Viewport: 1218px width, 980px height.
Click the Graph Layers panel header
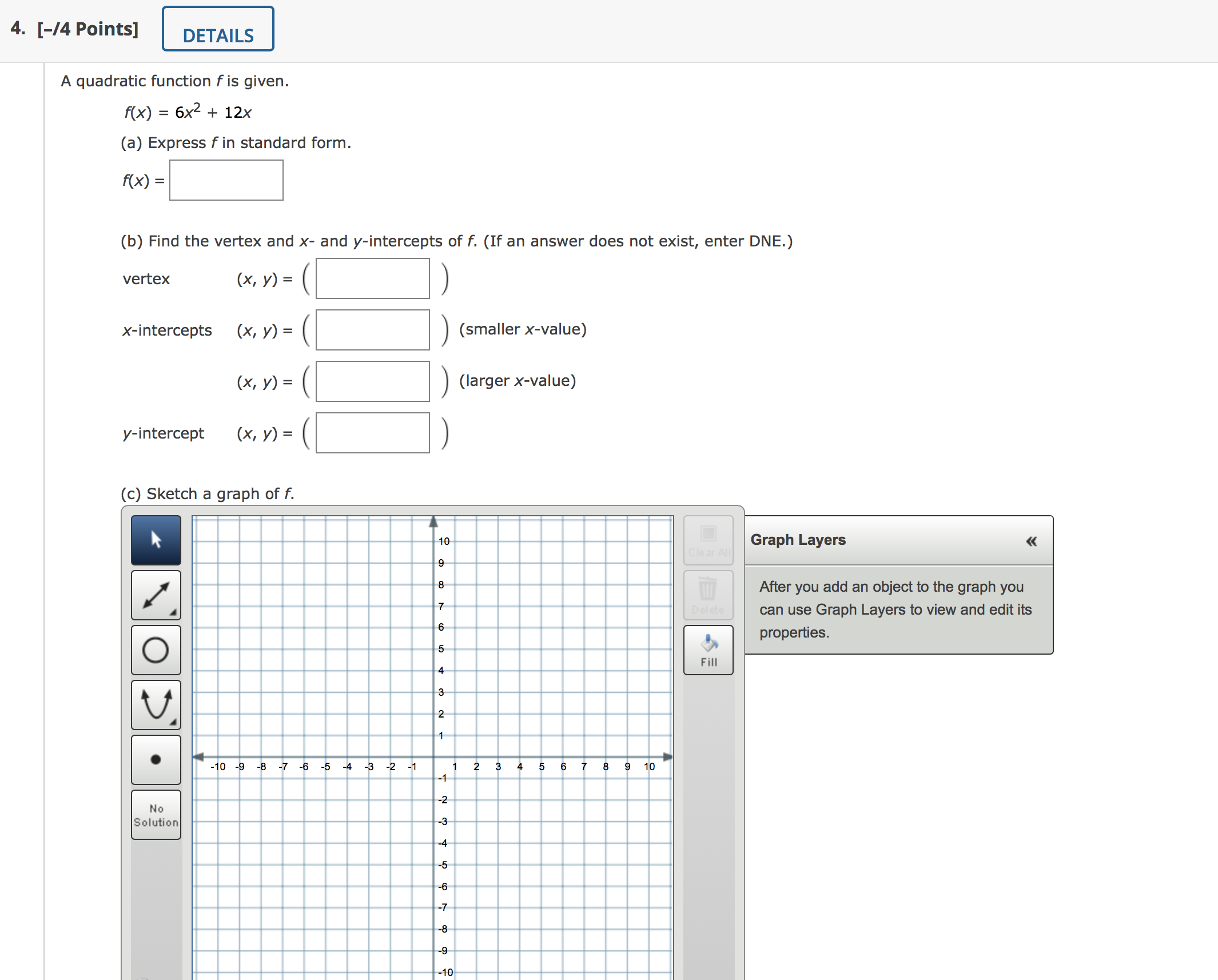point(798,540)
